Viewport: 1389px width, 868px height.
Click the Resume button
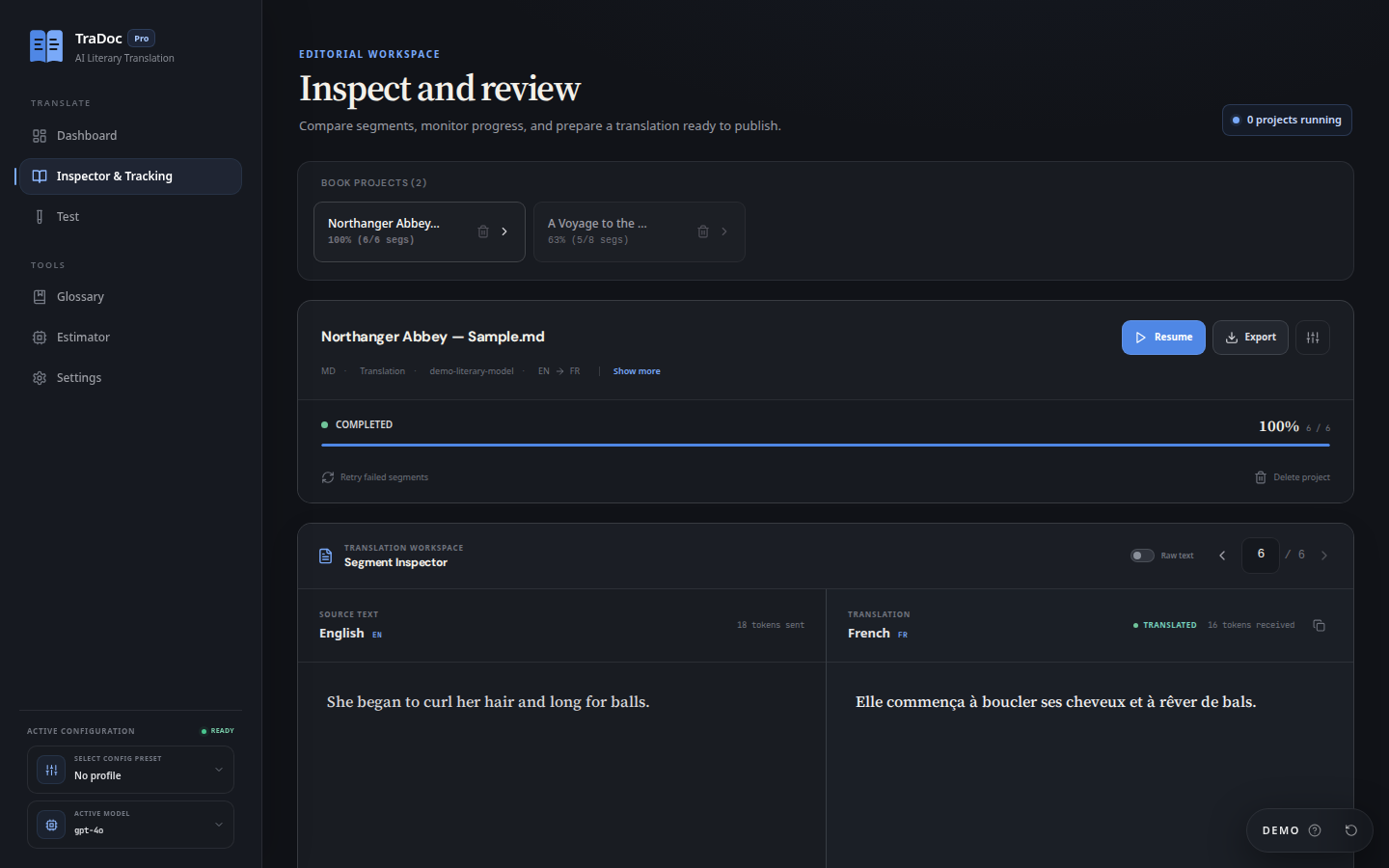(1163, 338)
